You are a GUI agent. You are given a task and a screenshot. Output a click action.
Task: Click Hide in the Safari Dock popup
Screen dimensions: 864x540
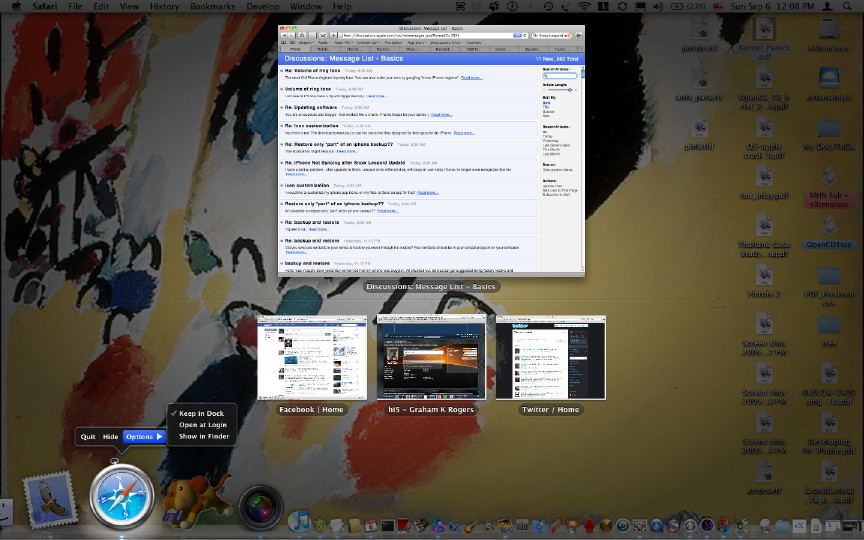point(110,436)
